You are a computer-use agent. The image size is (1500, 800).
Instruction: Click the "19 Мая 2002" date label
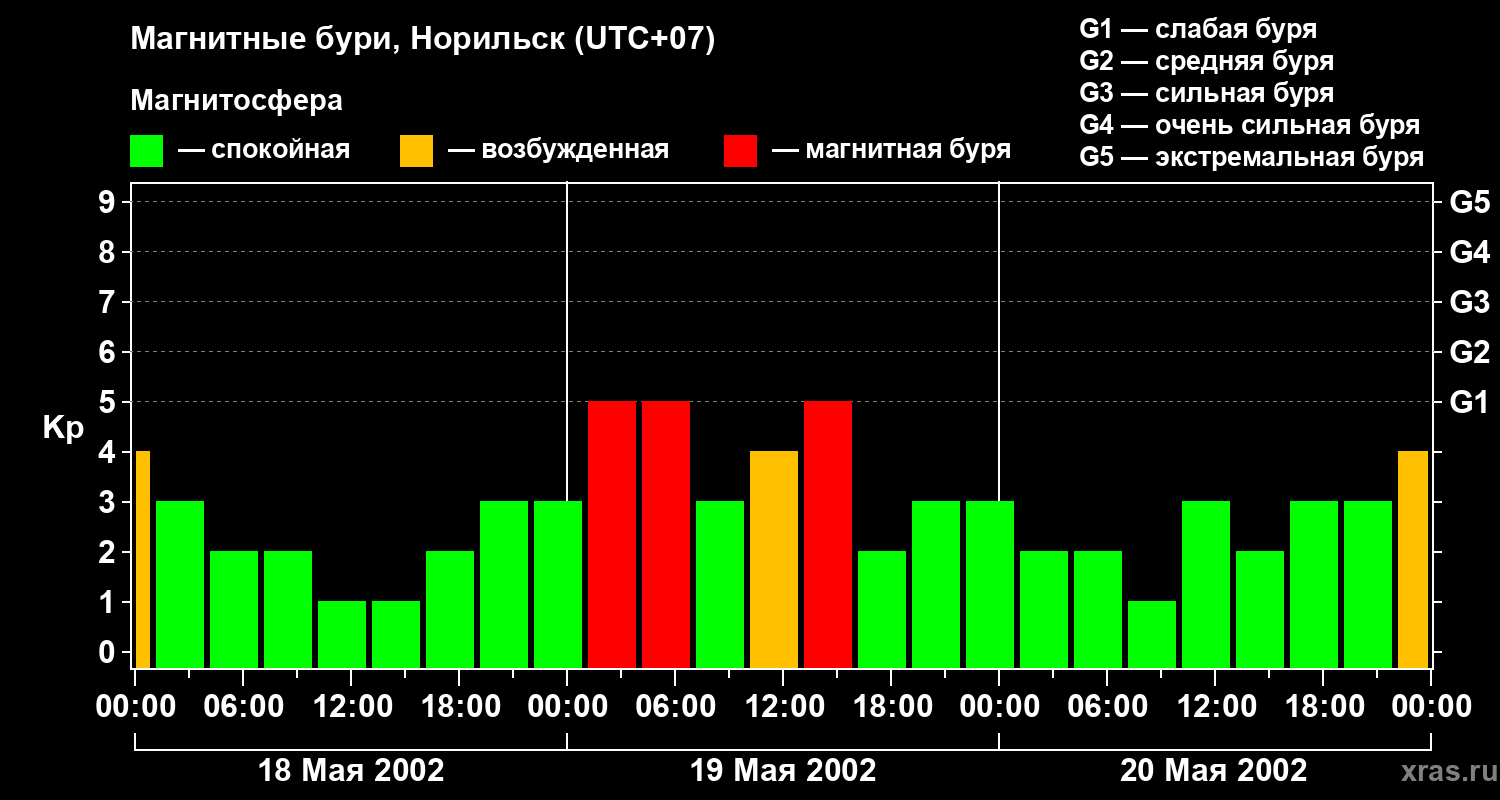point(783,771)
